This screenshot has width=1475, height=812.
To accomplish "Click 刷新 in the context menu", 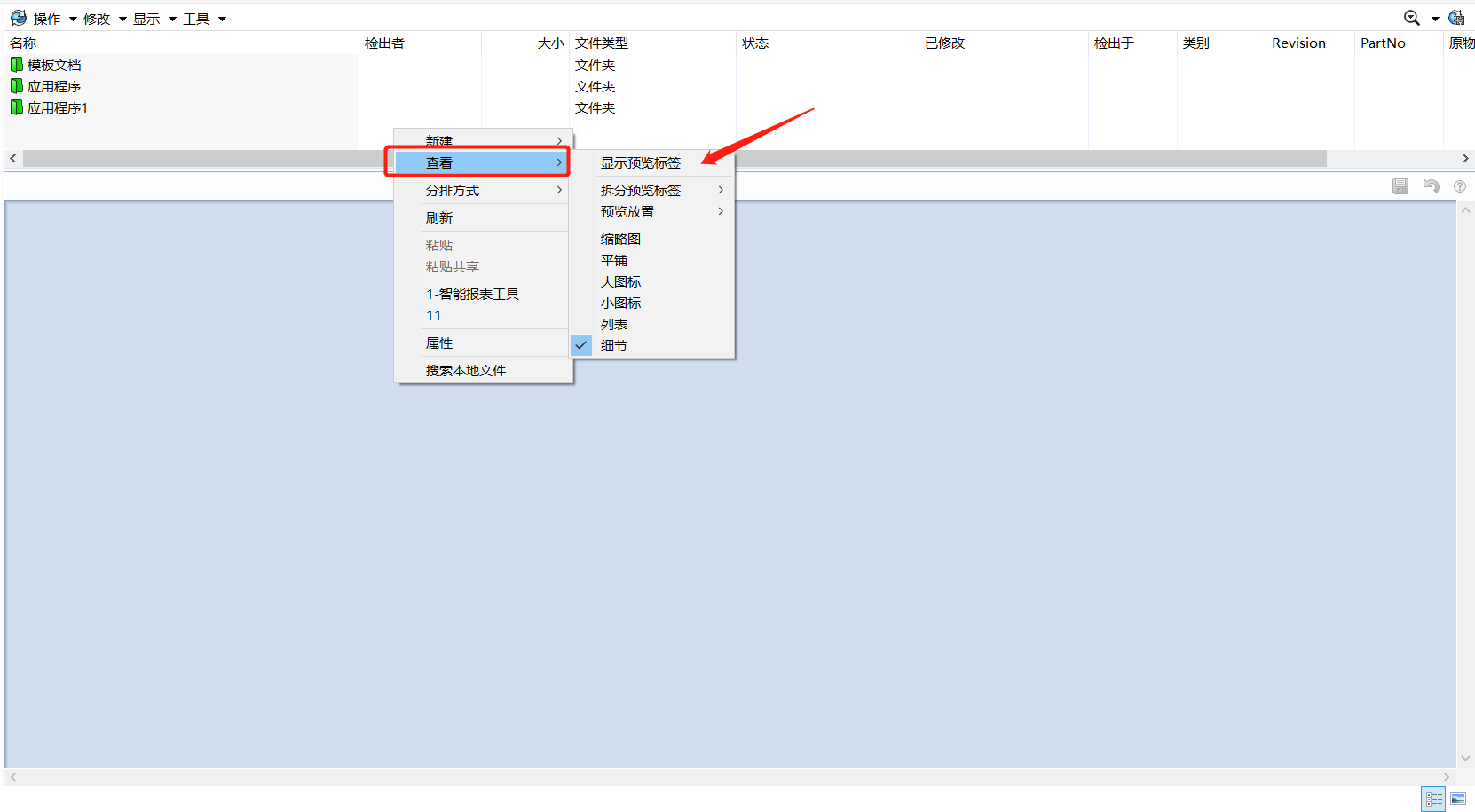I will [439, 217].
